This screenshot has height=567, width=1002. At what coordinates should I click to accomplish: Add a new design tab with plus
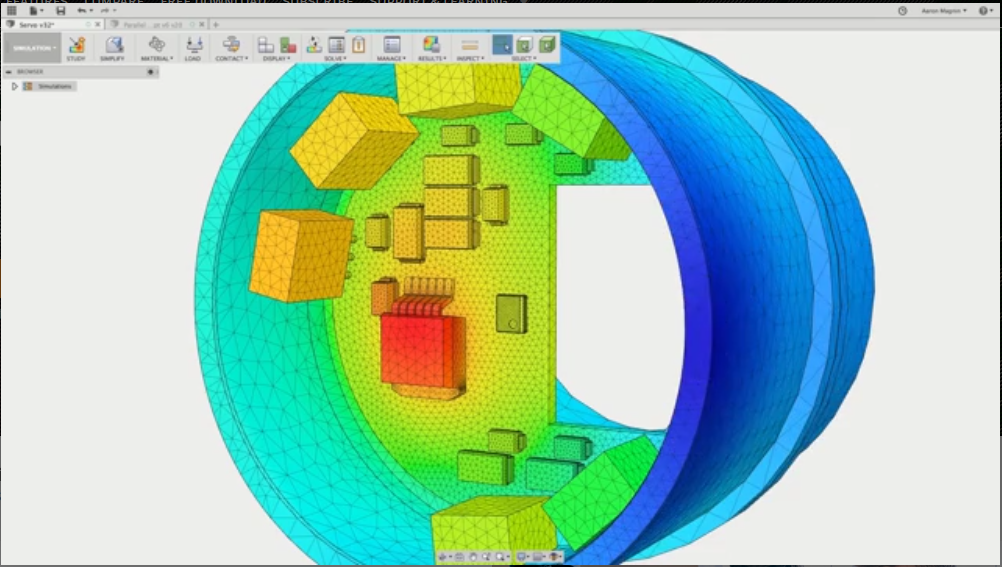(x=216, y=24)
